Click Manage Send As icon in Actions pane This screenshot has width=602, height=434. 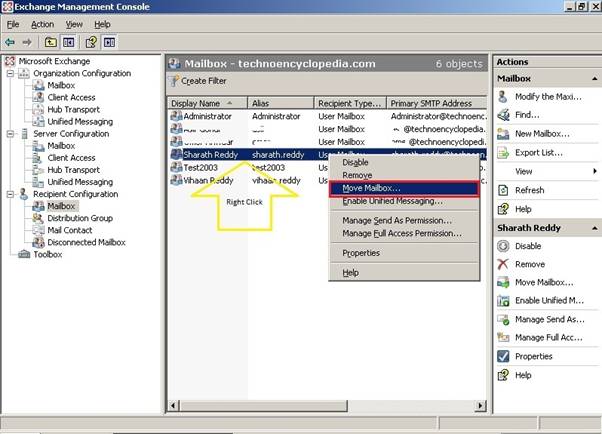[503, 319]
